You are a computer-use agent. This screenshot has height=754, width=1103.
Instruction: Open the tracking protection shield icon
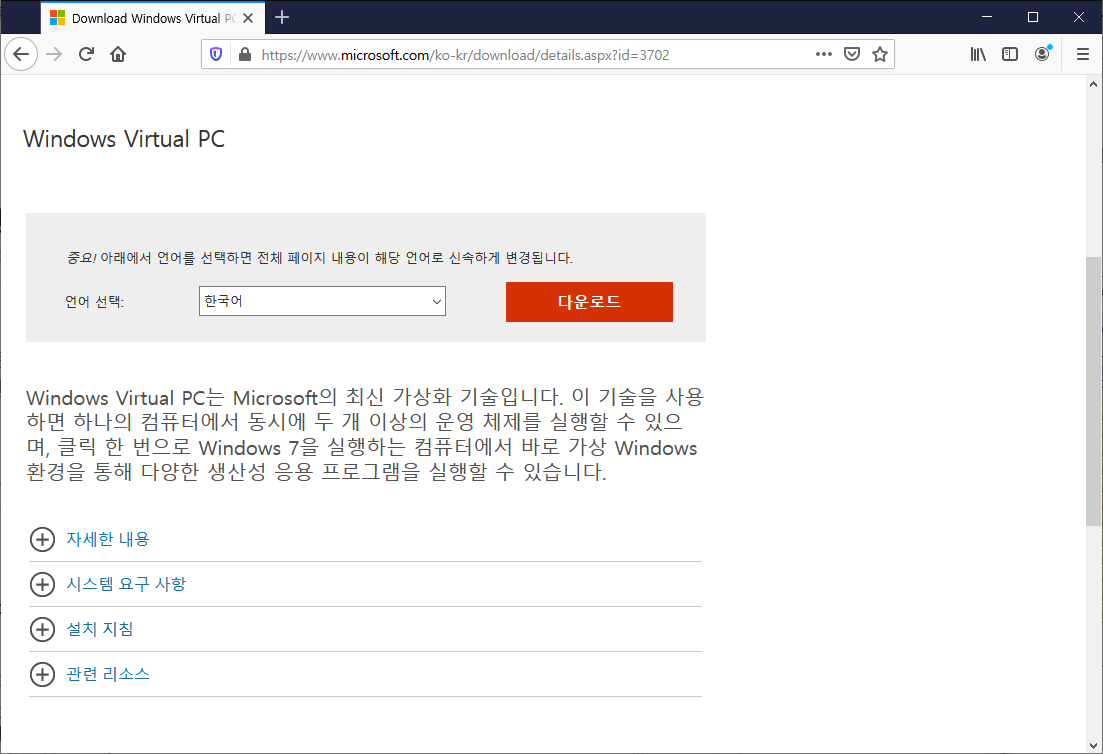click(216, 54)
